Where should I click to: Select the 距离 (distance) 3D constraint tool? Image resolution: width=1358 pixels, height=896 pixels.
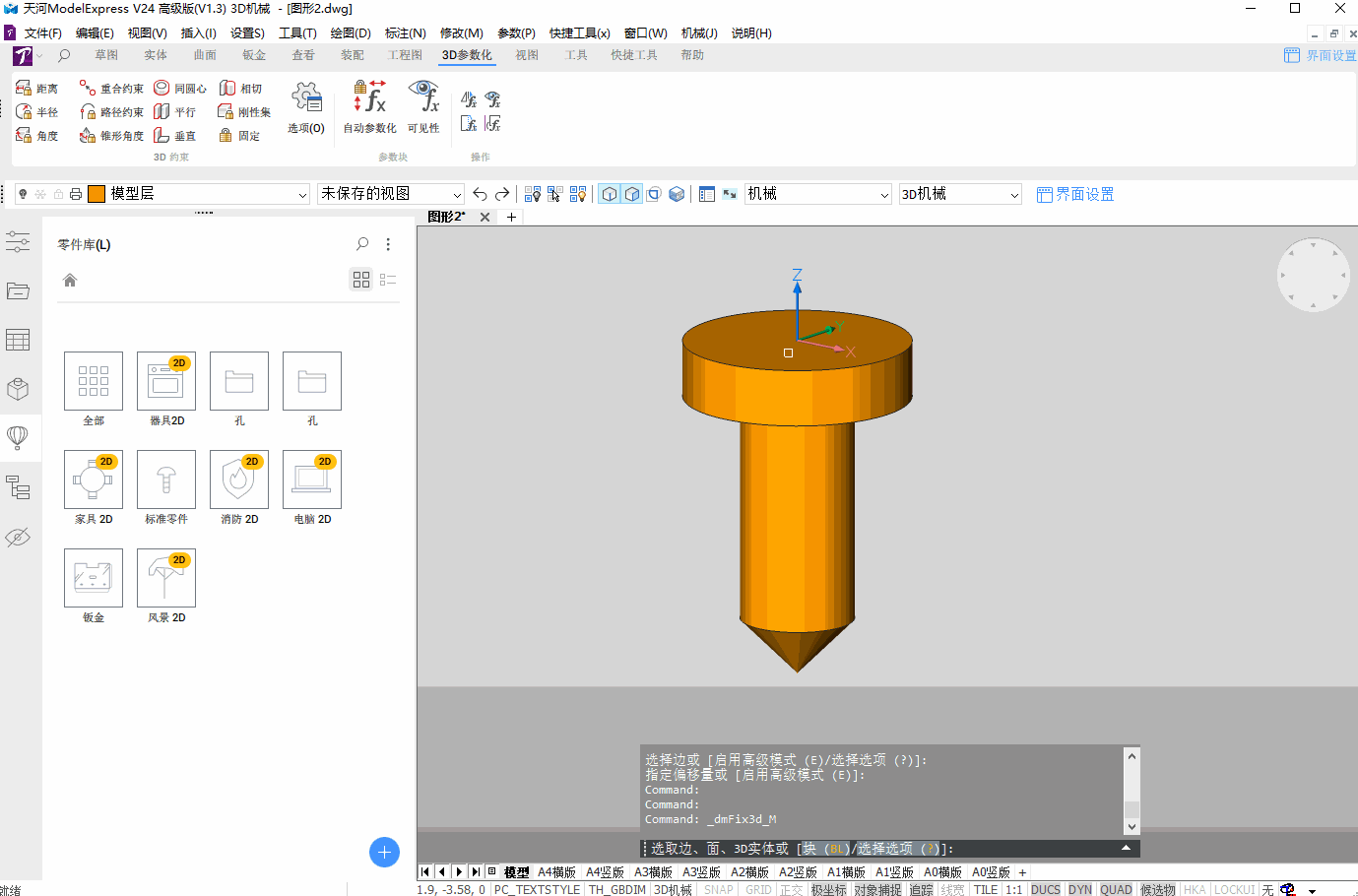(x=36, y=89)
